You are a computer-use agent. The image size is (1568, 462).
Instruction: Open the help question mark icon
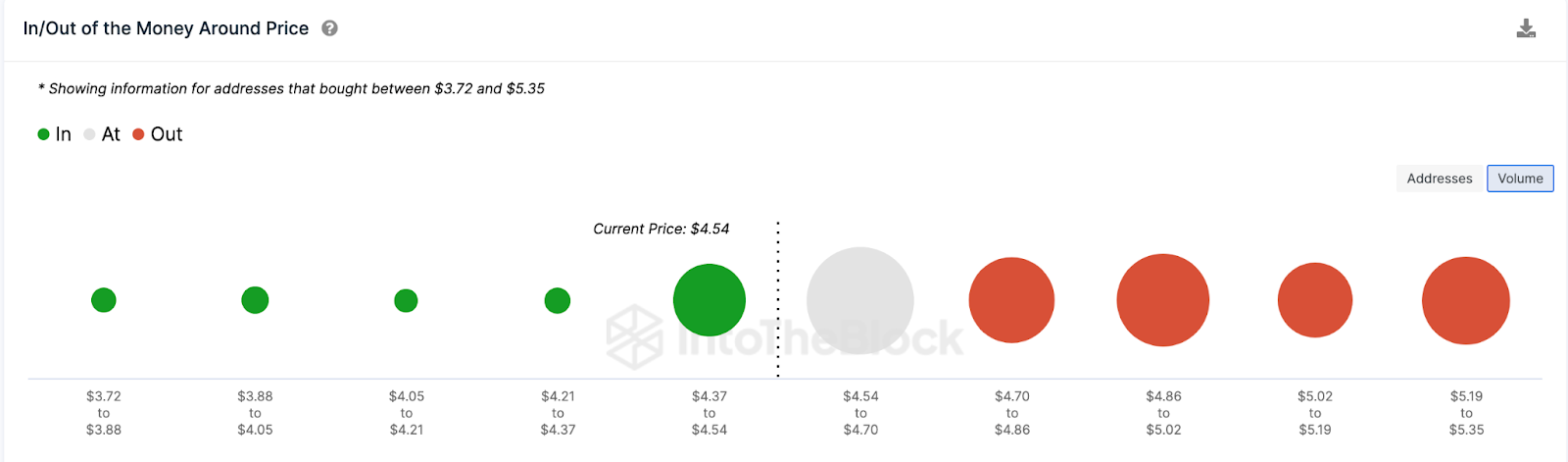[330, 28]
